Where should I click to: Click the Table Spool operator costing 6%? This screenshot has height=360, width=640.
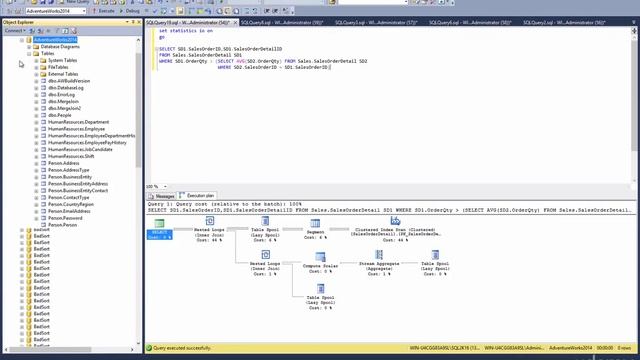point(265,229)
